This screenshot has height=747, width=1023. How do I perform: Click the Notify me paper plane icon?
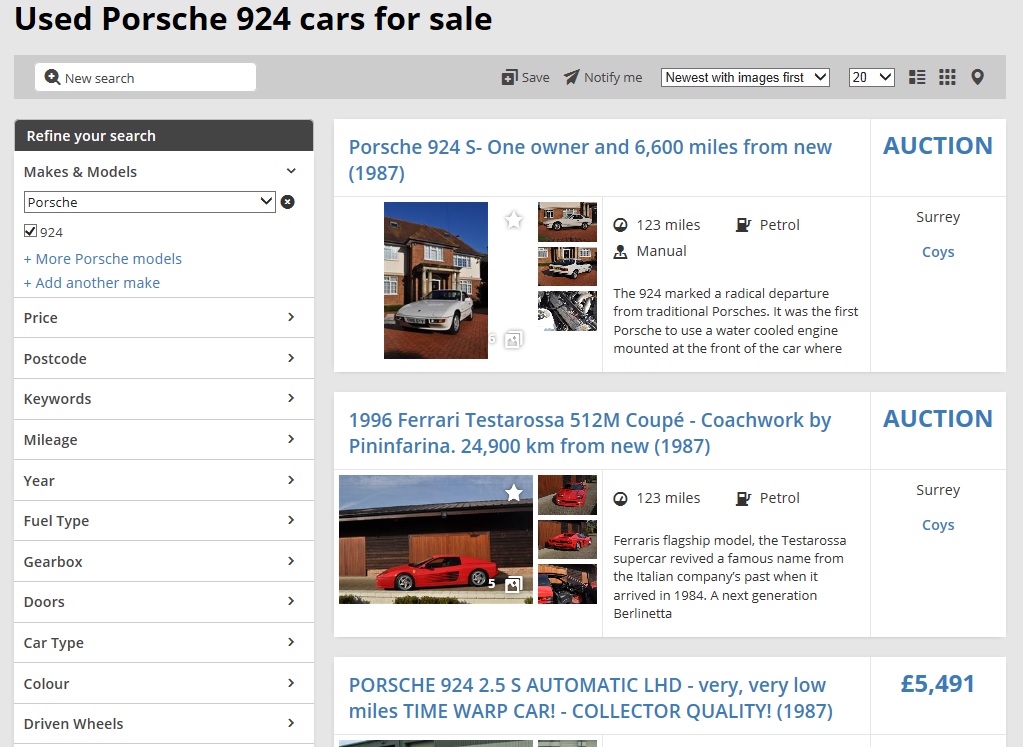coord(571,77)
